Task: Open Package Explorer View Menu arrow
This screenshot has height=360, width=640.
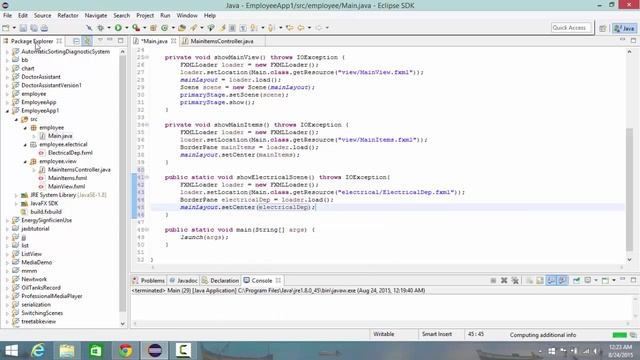Action: coord(100,40)
